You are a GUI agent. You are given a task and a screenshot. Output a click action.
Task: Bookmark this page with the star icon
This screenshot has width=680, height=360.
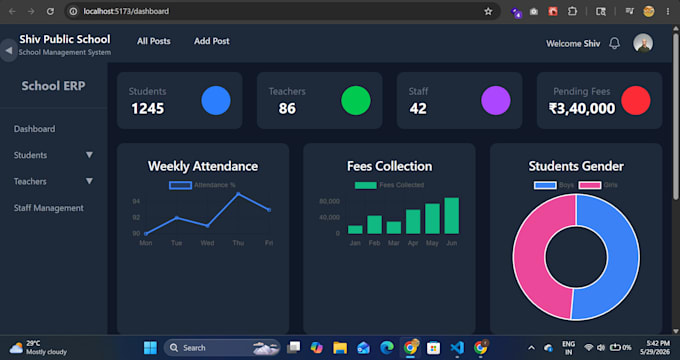(x=488, y=11)
